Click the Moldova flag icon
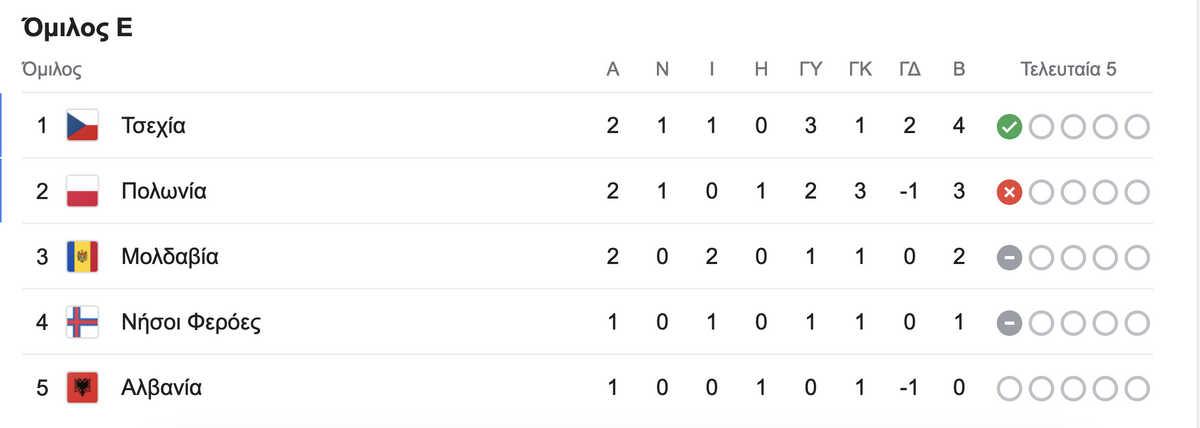Viewport: 1200px width, 428px height. point(81,257)
